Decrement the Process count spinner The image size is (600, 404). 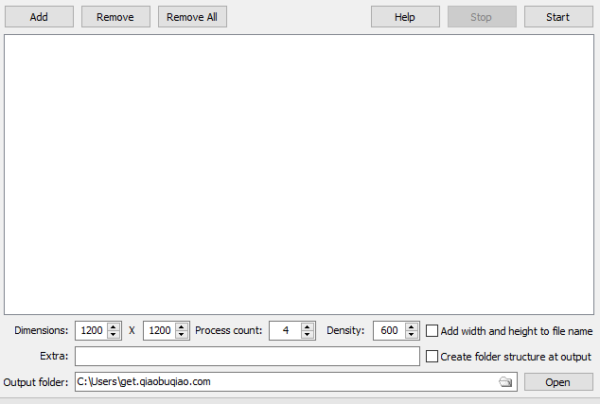pos(308,335)
